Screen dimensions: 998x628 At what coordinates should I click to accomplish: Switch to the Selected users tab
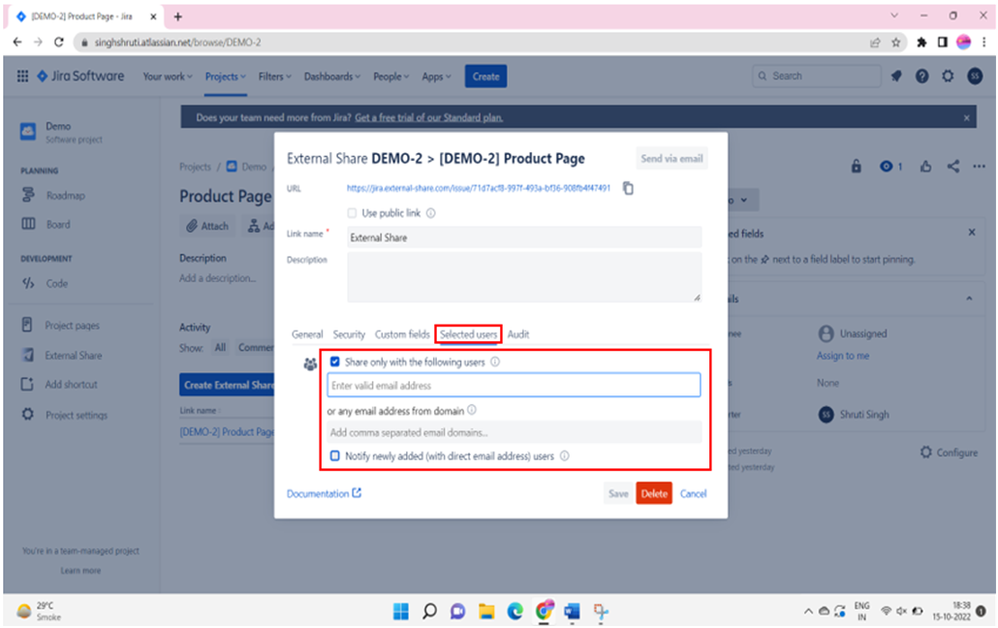[x=468, y=335]
